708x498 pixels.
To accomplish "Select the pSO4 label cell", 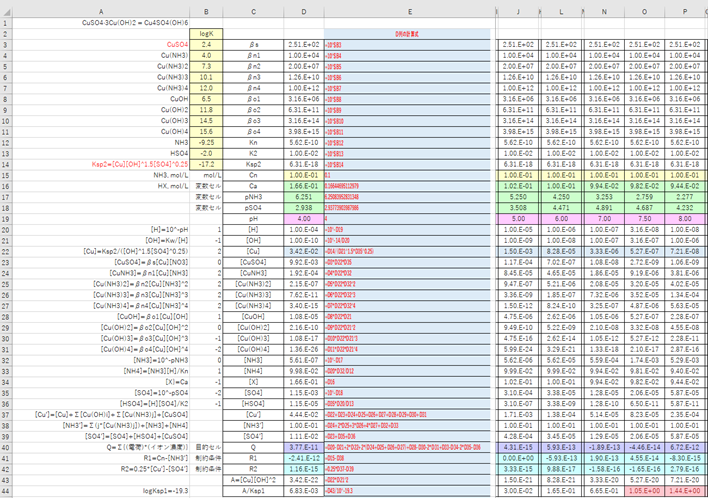I will [253, 208].
